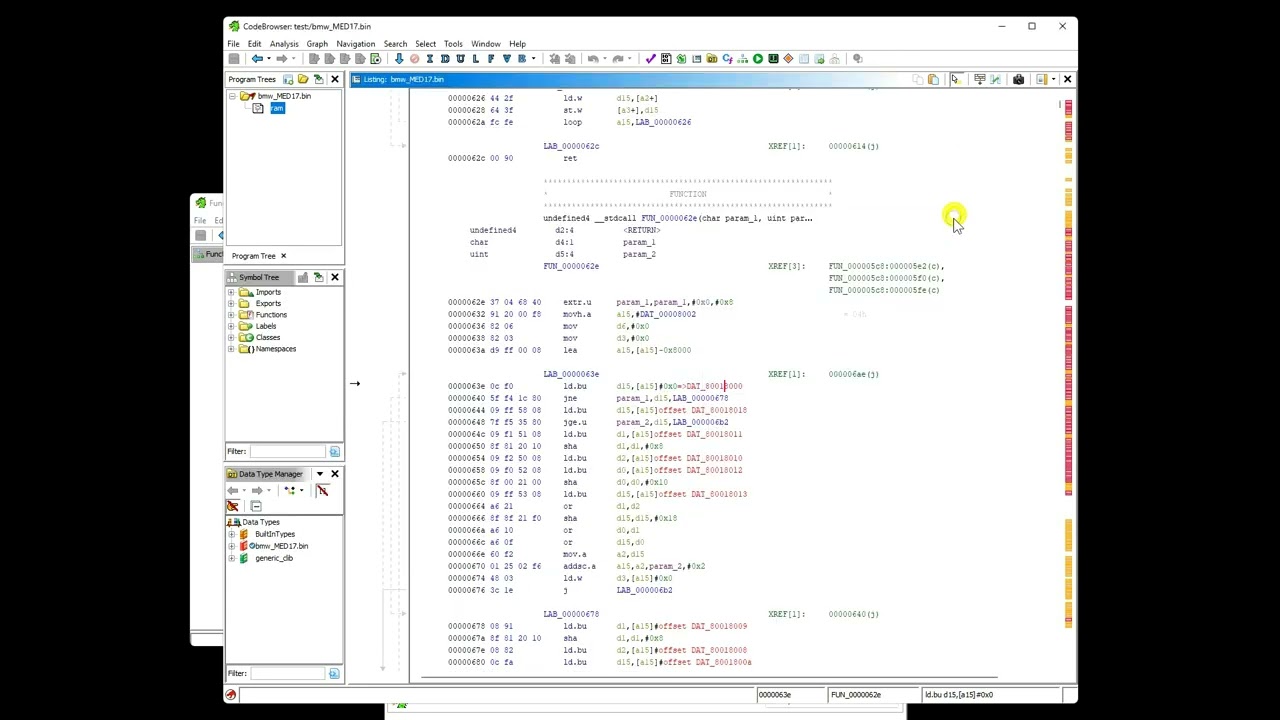
Task: Click the LAB_00000678 label in listing
Action: [571, 614]
